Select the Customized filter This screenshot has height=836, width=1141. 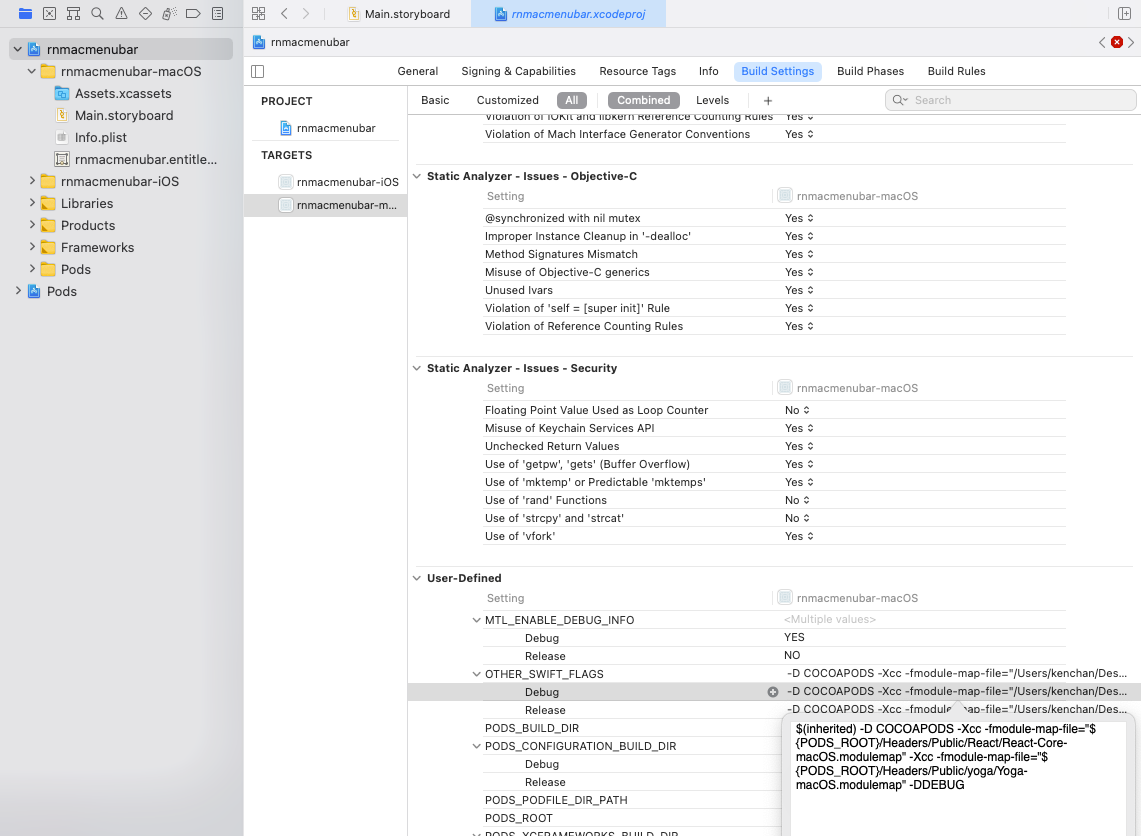(507, 100)
